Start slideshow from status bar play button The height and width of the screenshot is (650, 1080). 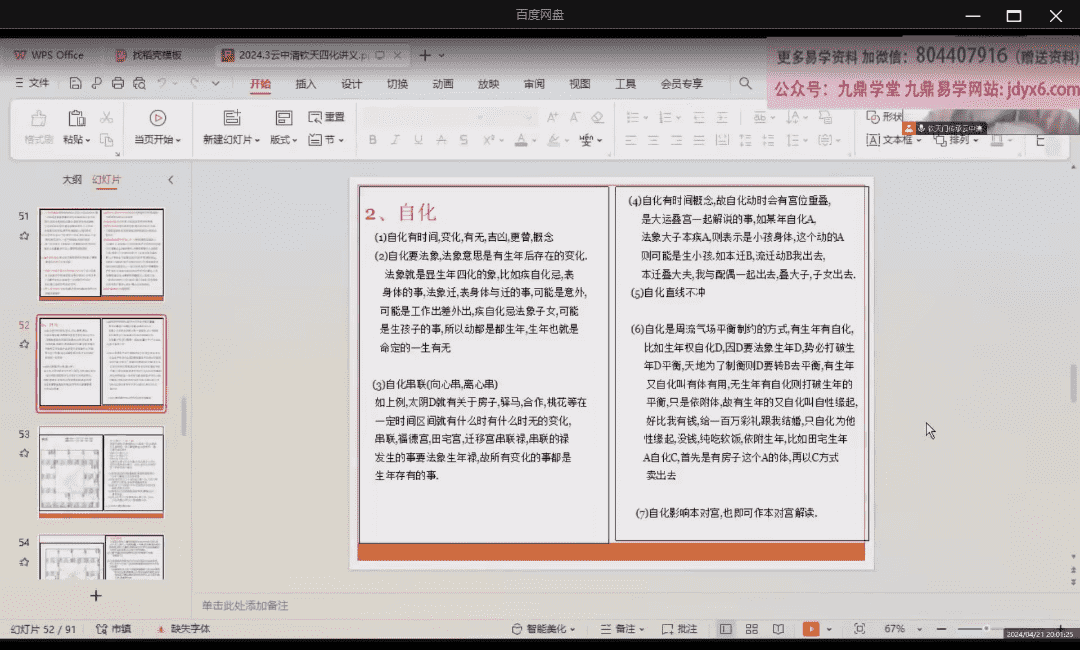pos(811,629)
